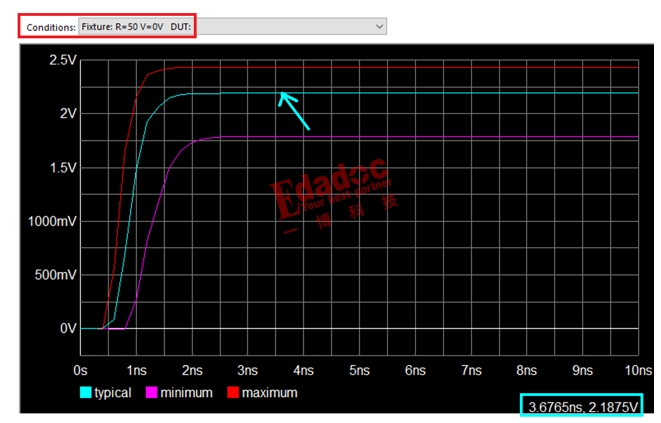The height and width of the screenshot is (423, 661).
Task: Click the 'Conditions:' label text
Action: click(50, 27)
